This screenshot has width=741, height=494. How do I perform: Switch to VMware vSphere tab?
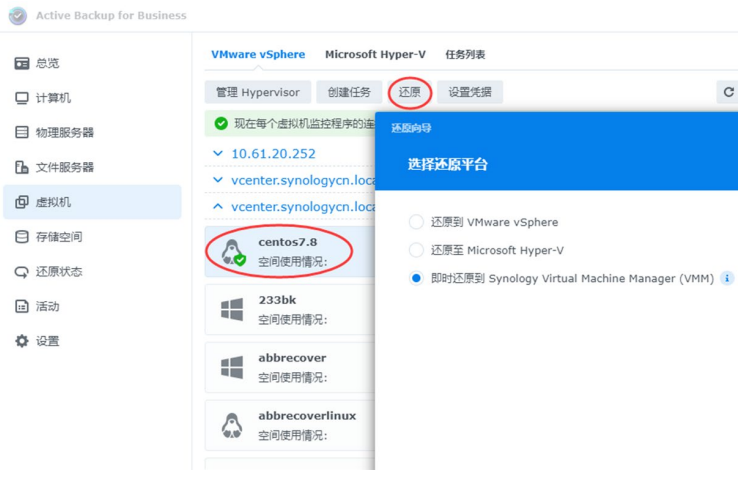(258, 54)
